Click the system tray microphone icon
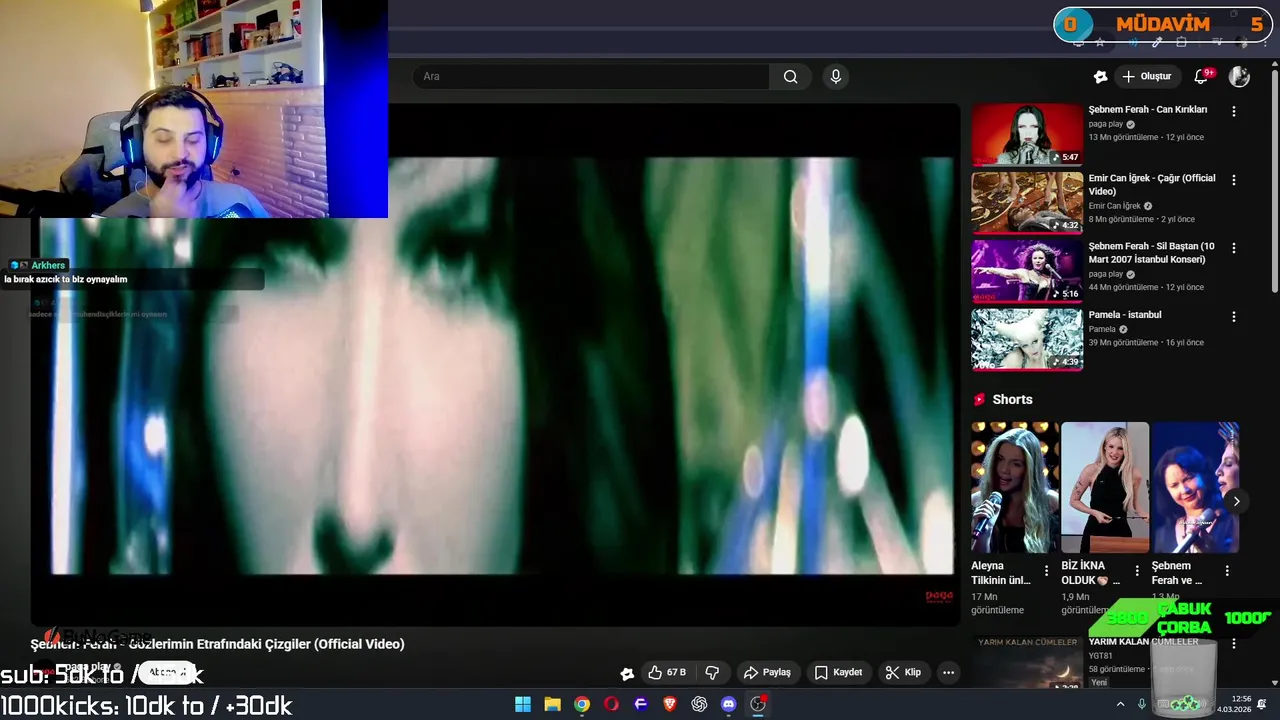The height and width of the screenshot is (720, 1280). (1142, 705)
